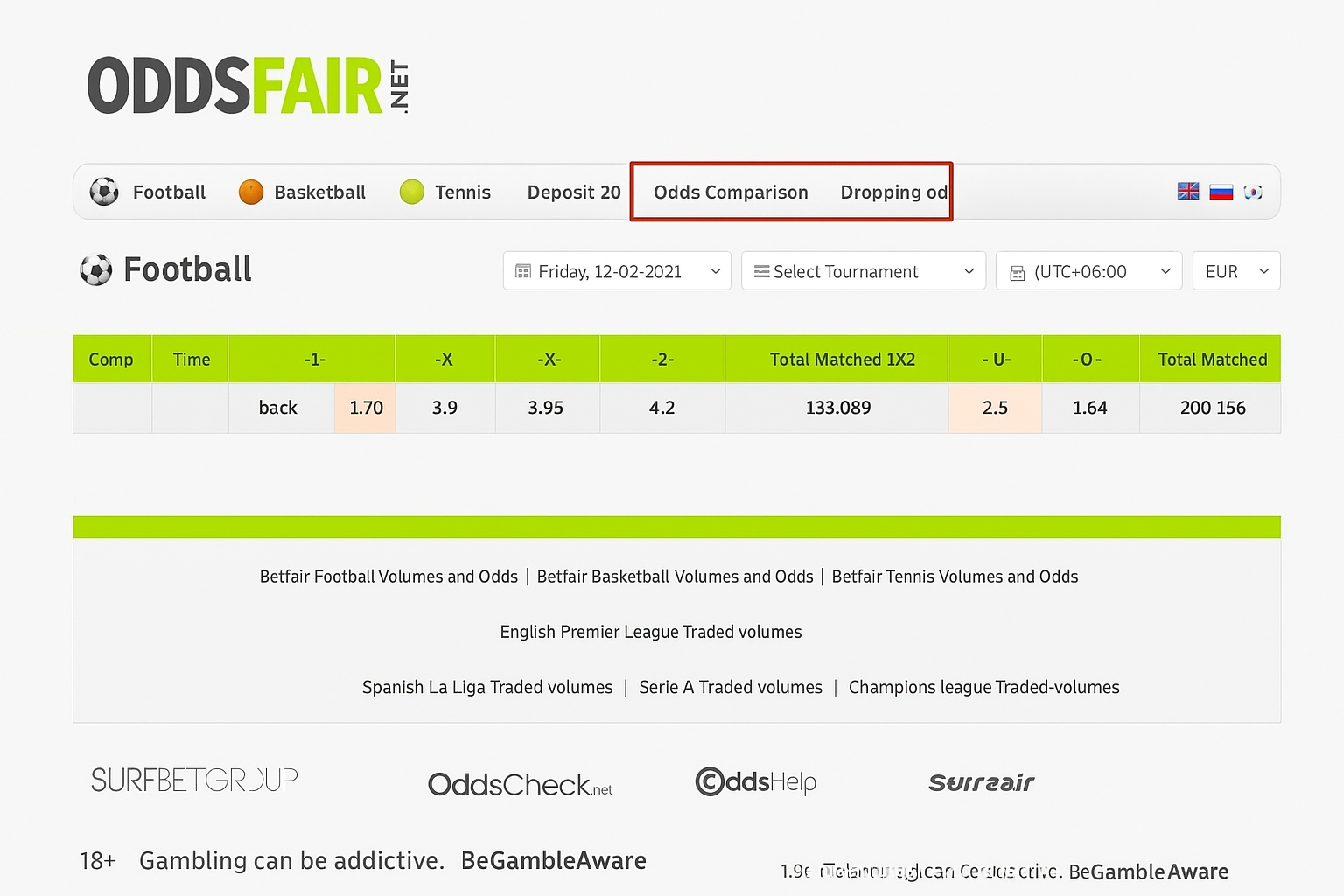Select the UK flag language option
This screenshot has height=896, width=1344.
pos(1187,191)
